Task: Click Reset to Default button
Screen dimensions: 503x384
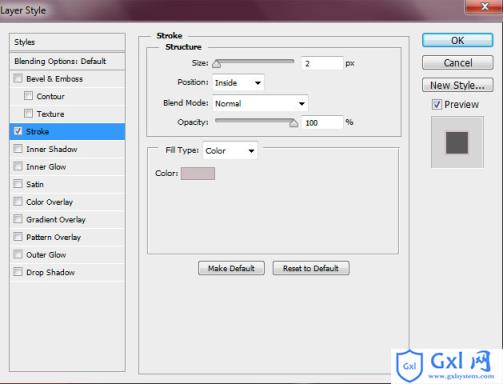Action: coord(311,268)
